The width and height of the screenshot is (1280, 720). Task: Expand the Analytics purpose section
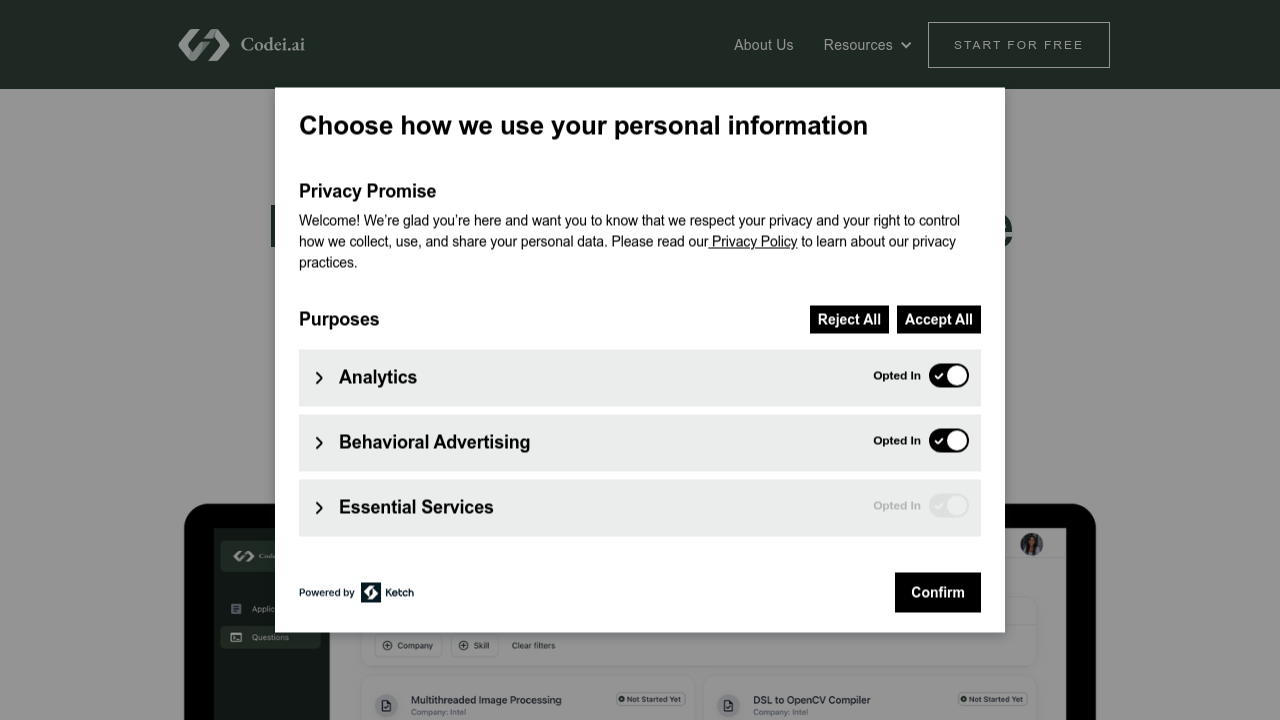(x=319, y=378)
